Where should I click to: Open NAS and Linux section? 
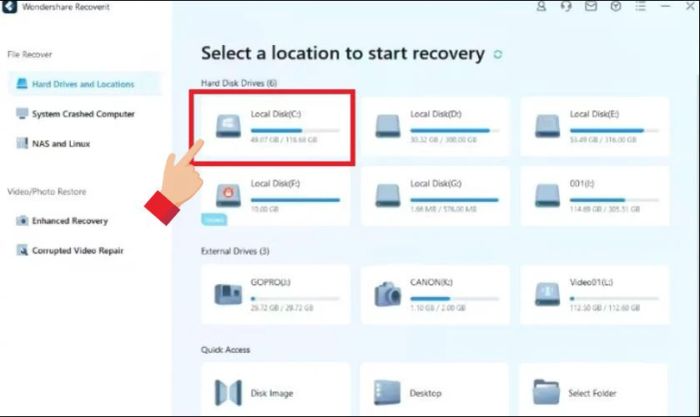coord(61,144)
